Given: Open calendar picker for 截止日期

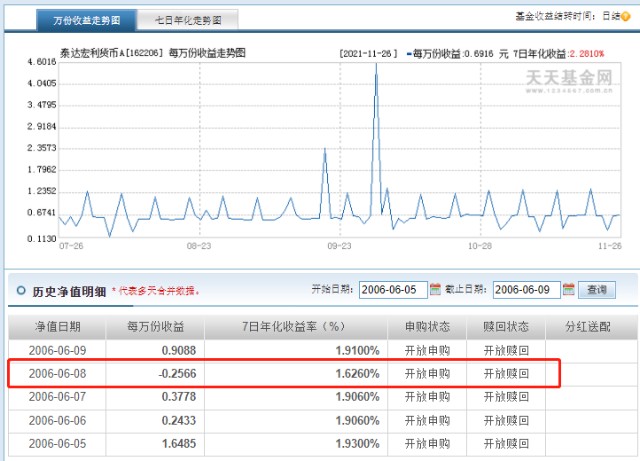Looking at the screenshot, I should click(x=569, y=290).
